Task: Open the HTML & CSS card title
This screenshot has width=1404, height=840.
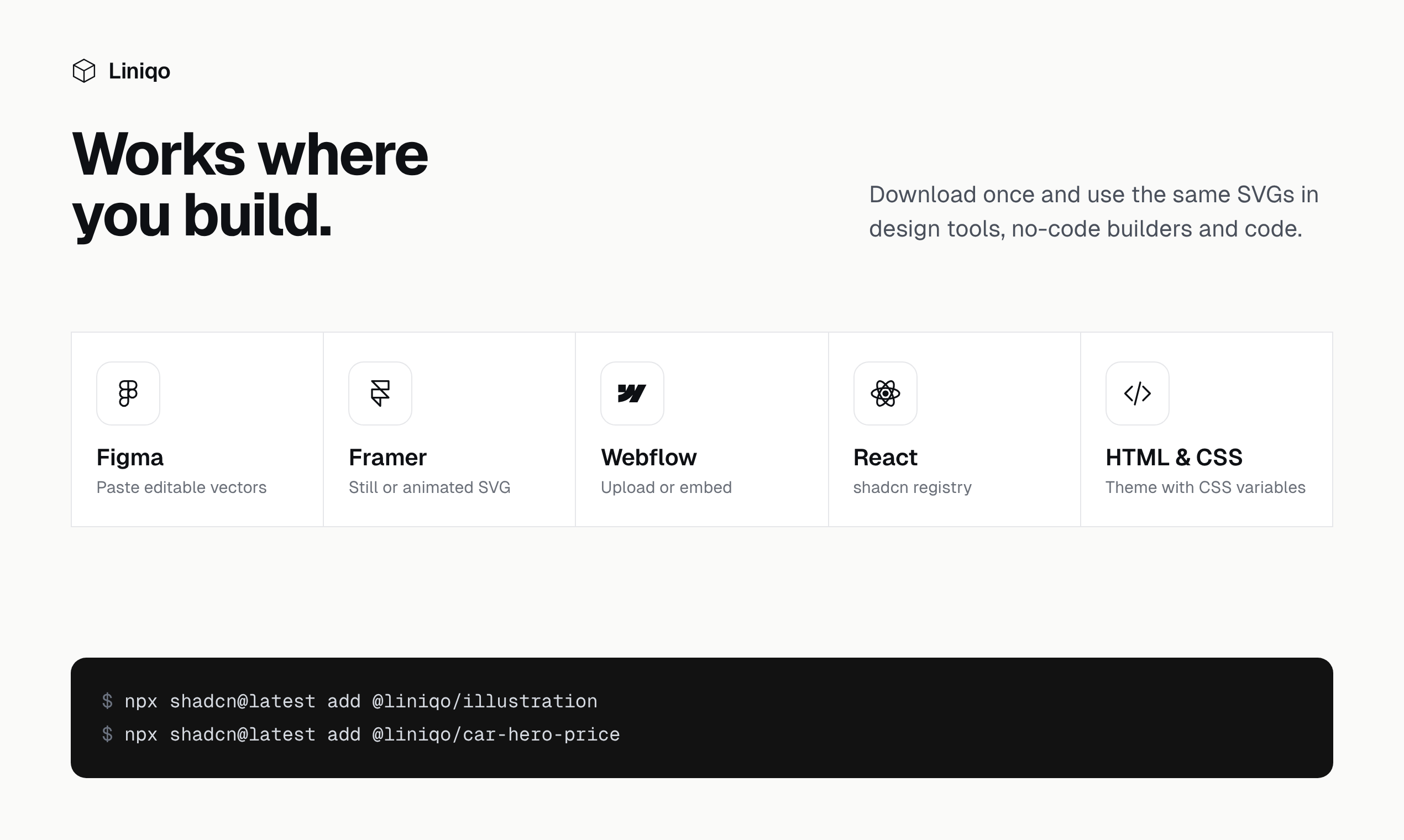Action: coord(1174,458)
